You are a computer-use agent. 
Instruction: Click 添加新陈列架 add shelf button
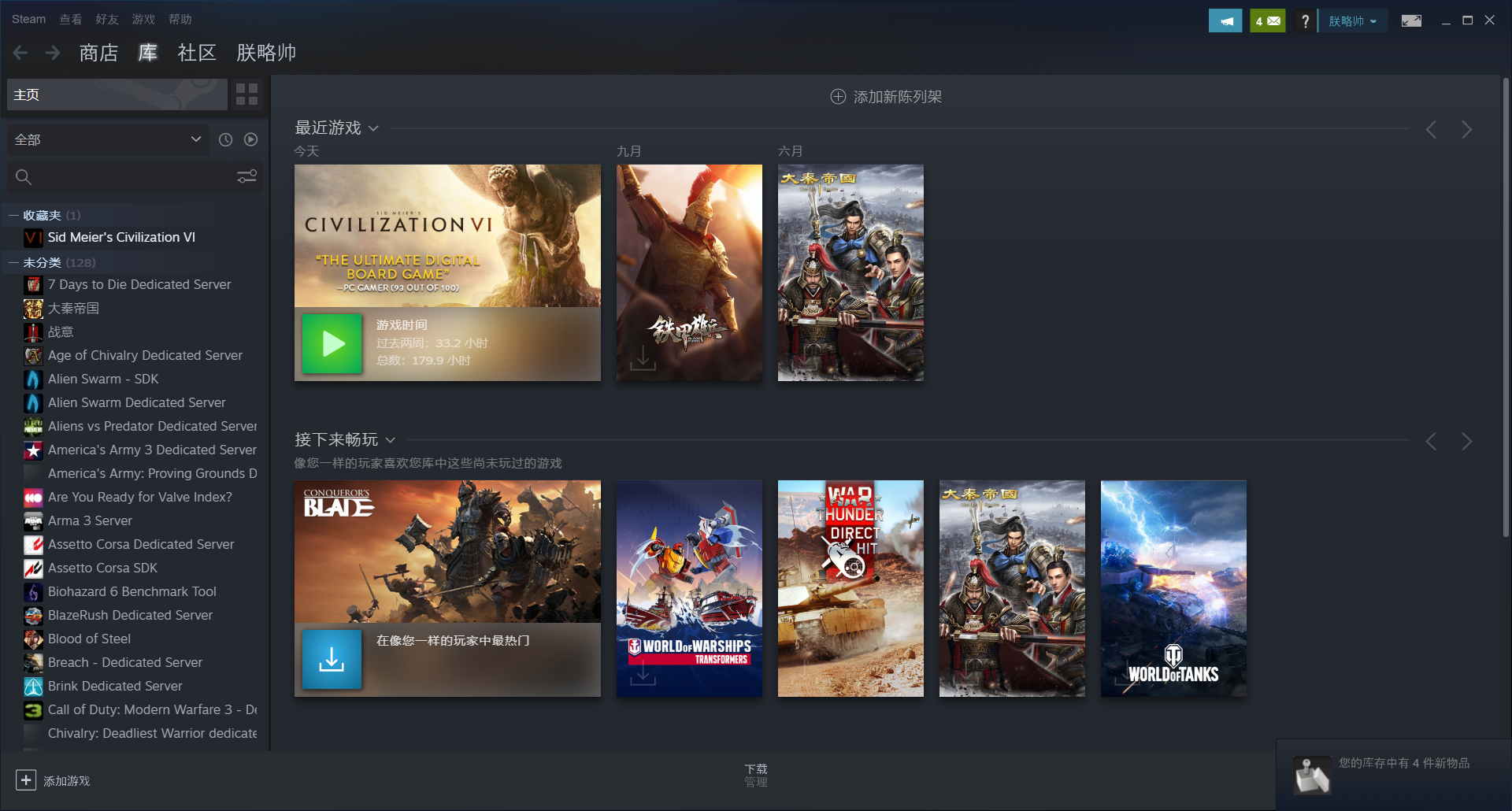[x=886, y=97]
